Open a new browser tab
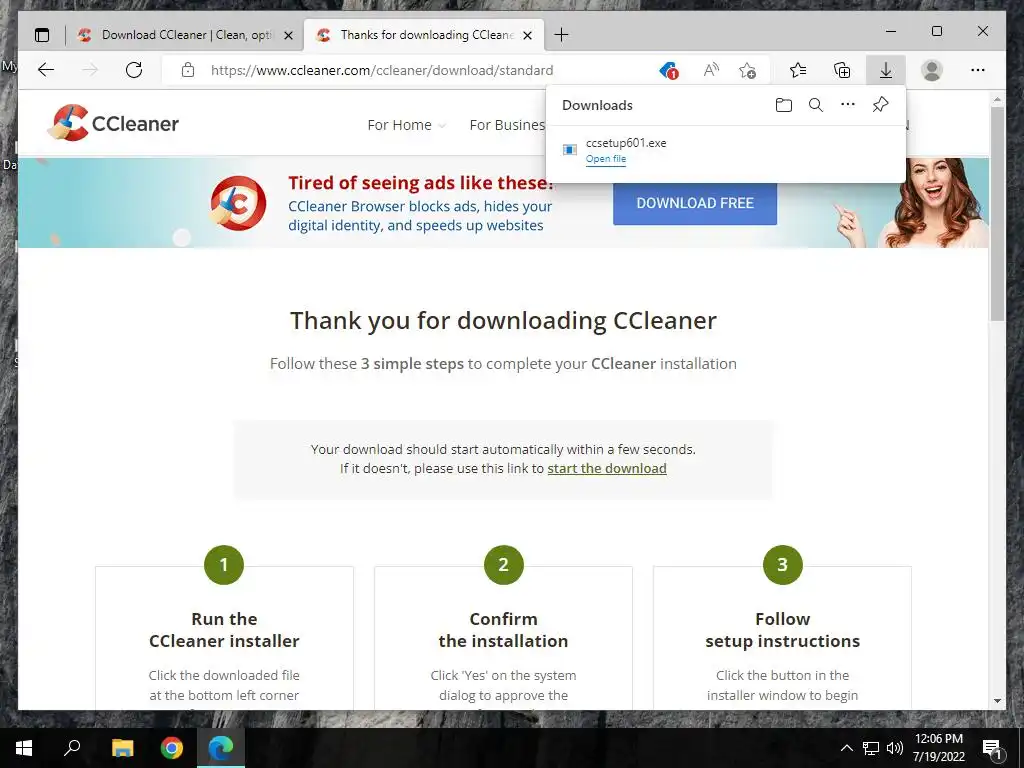The height and width of the screenshot is (768, 1024). click(x=561, y=35)
